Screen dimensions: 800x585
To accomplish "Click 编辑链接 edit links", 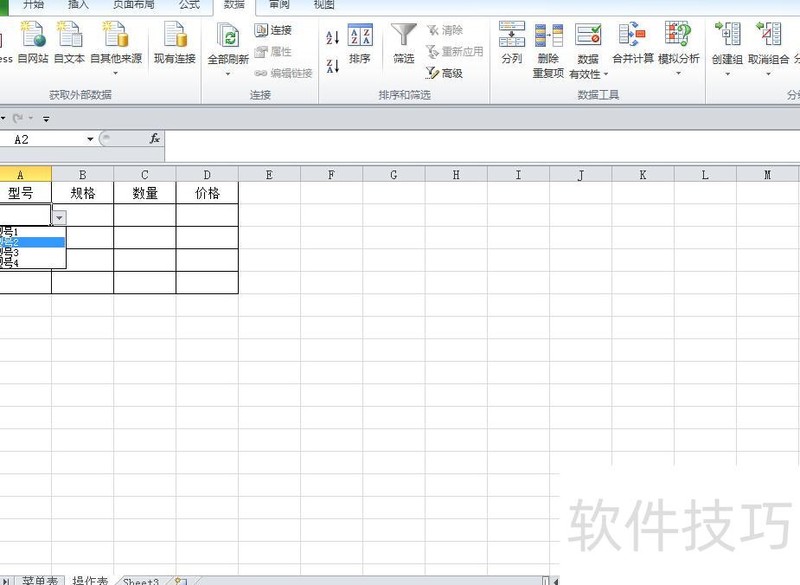I will (284, 73).
